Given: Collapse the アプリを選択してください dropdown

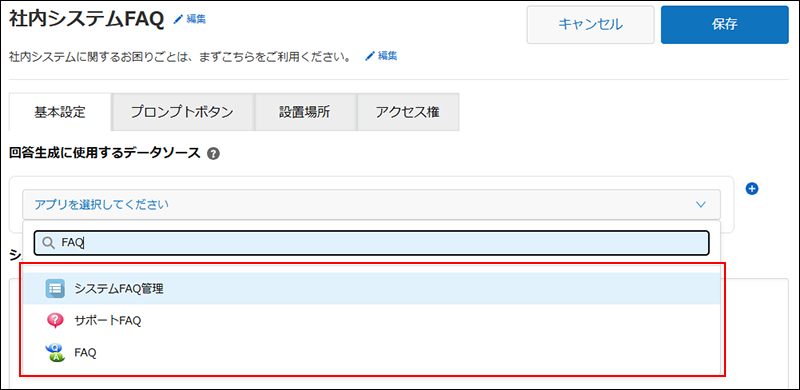Looking at the screenshot, I should pyautogui.click(x=371, y=205).
